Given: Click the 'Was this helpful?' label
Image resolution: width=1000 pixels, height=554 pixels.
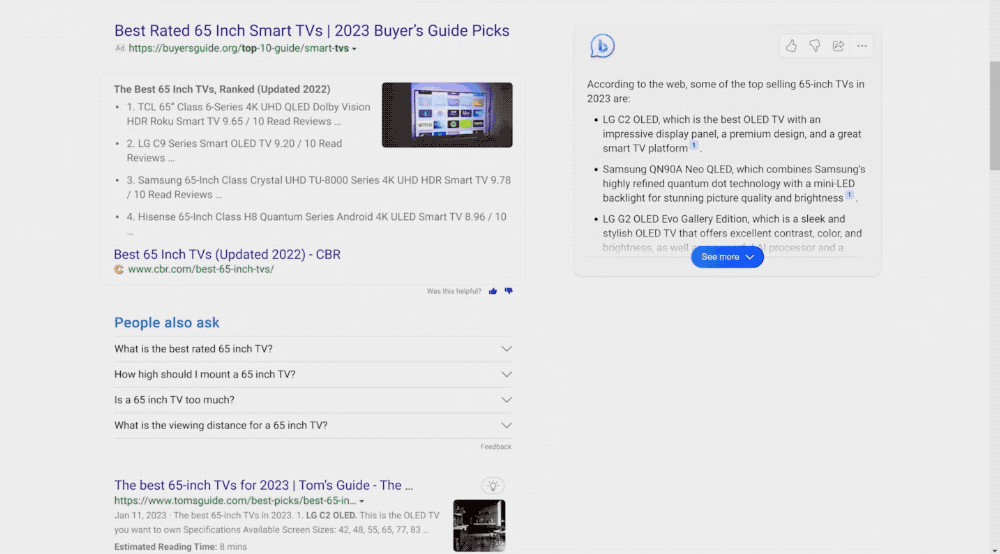Looking at the screenshot, I should 453,291.
